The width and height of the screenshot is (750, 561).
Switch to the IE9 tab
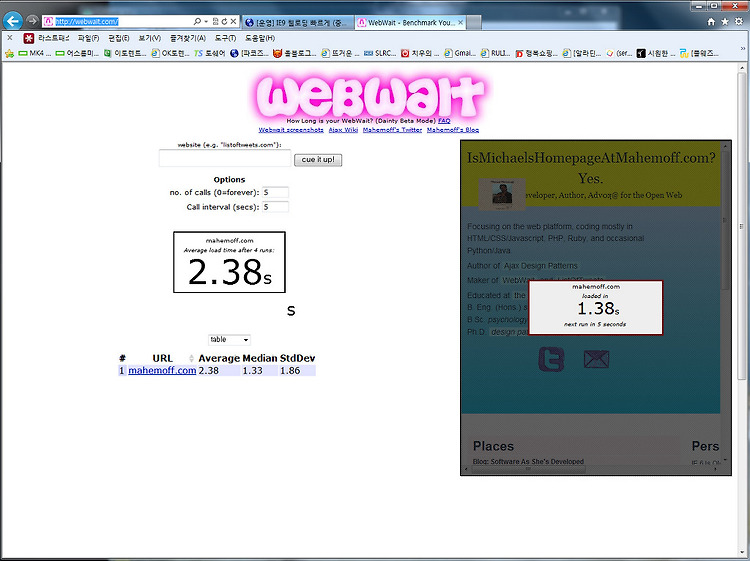pyautogui.click(x=298, y=22)
